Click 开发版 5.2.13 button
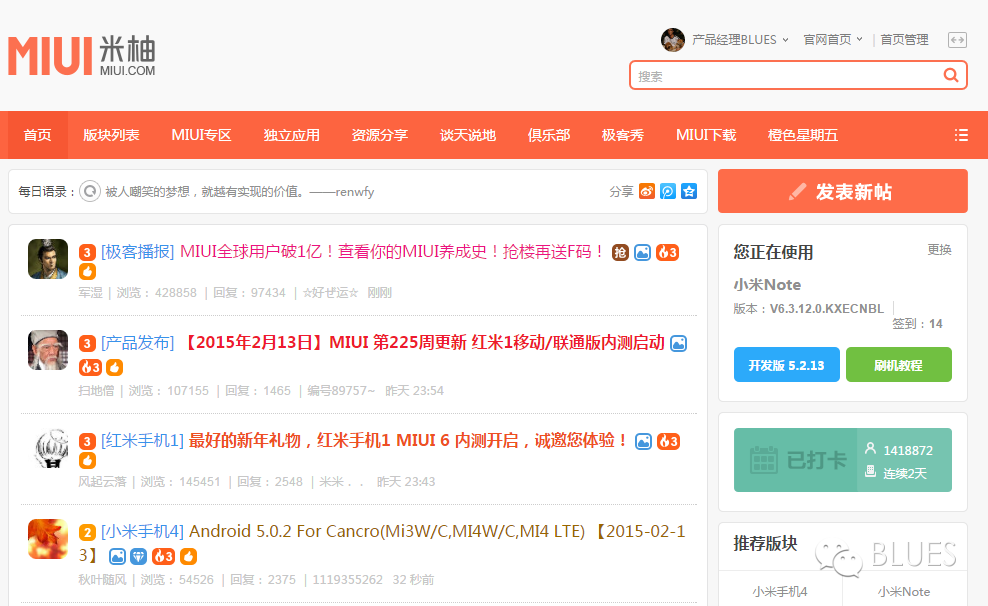The width and height of the screenshot is (988, 606). point(786,365)
